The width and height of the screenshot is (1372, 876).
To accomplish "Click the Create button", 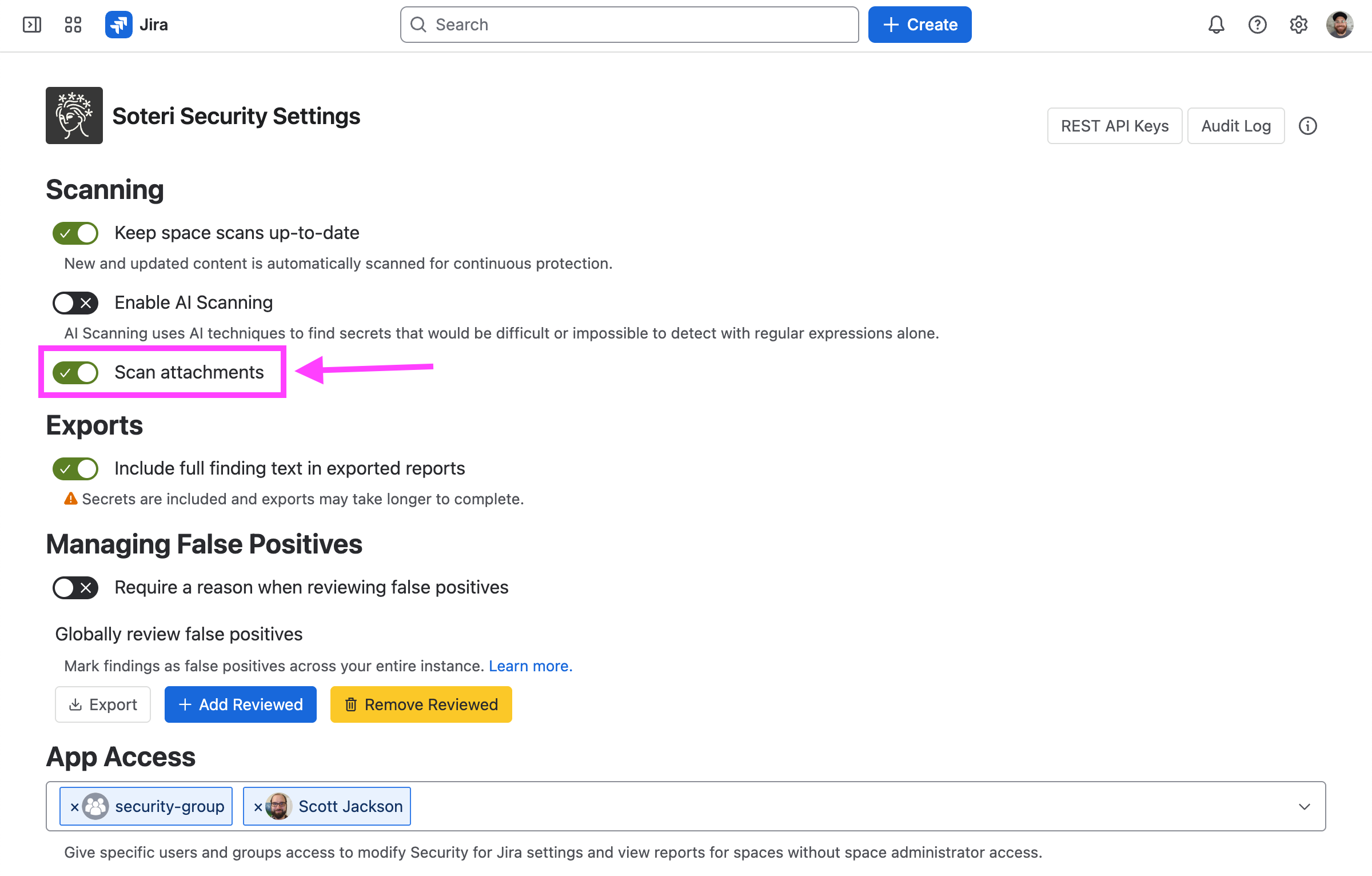I will [x=919, y=25].
